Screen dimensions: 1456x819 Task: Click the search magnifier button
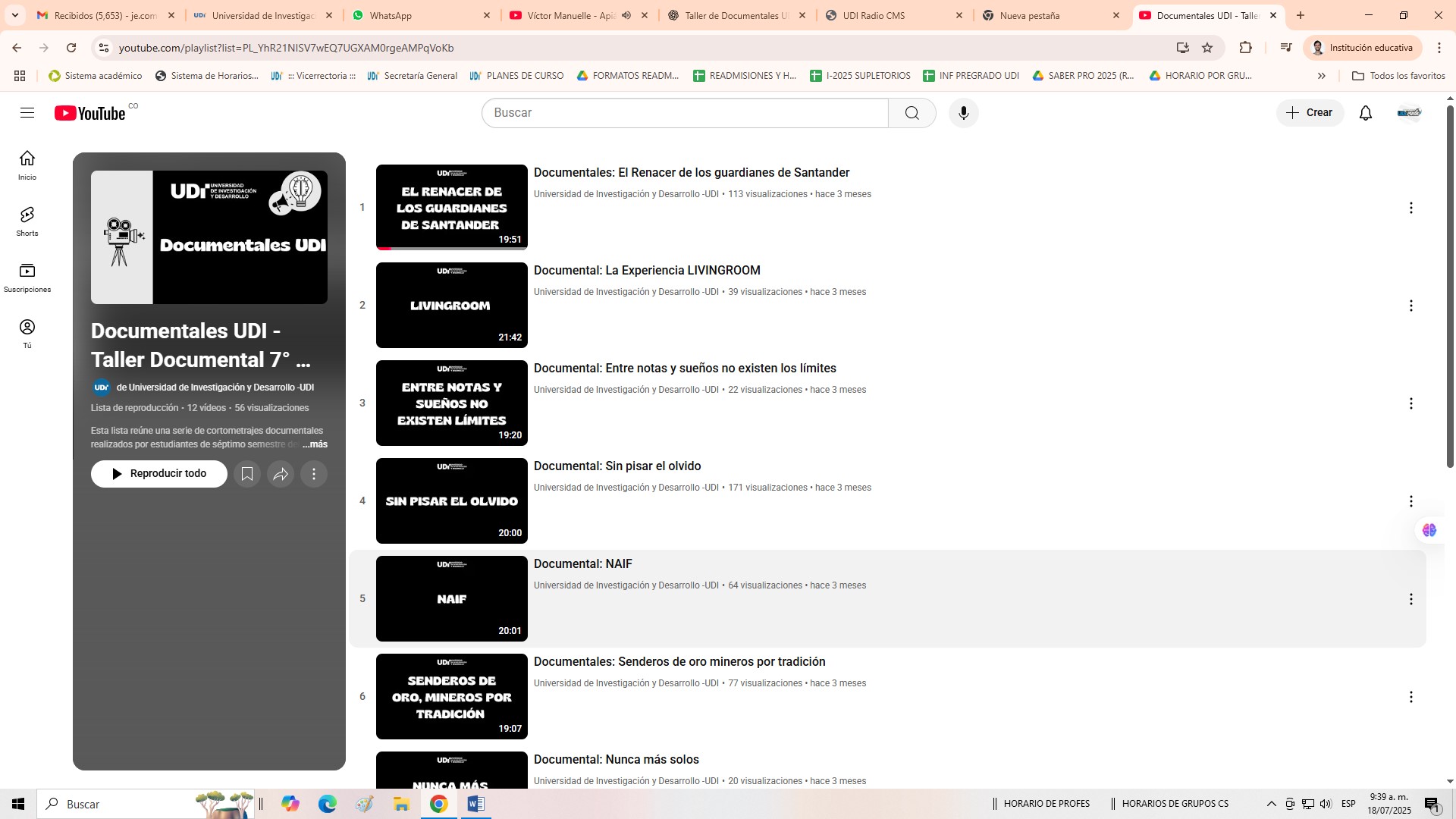tap(912, 113)
